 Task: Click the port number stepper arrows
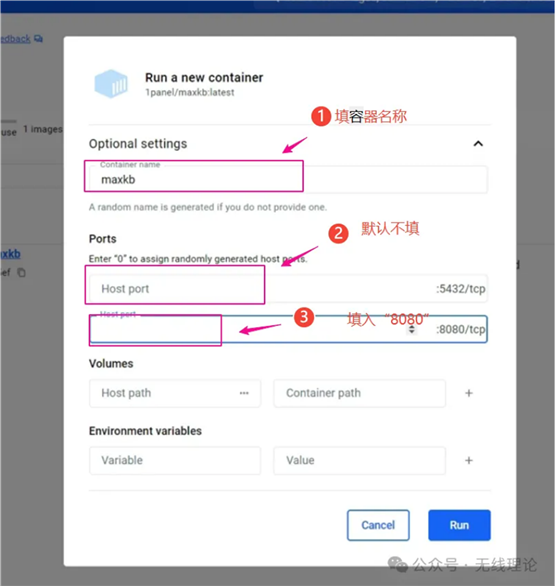411,329
